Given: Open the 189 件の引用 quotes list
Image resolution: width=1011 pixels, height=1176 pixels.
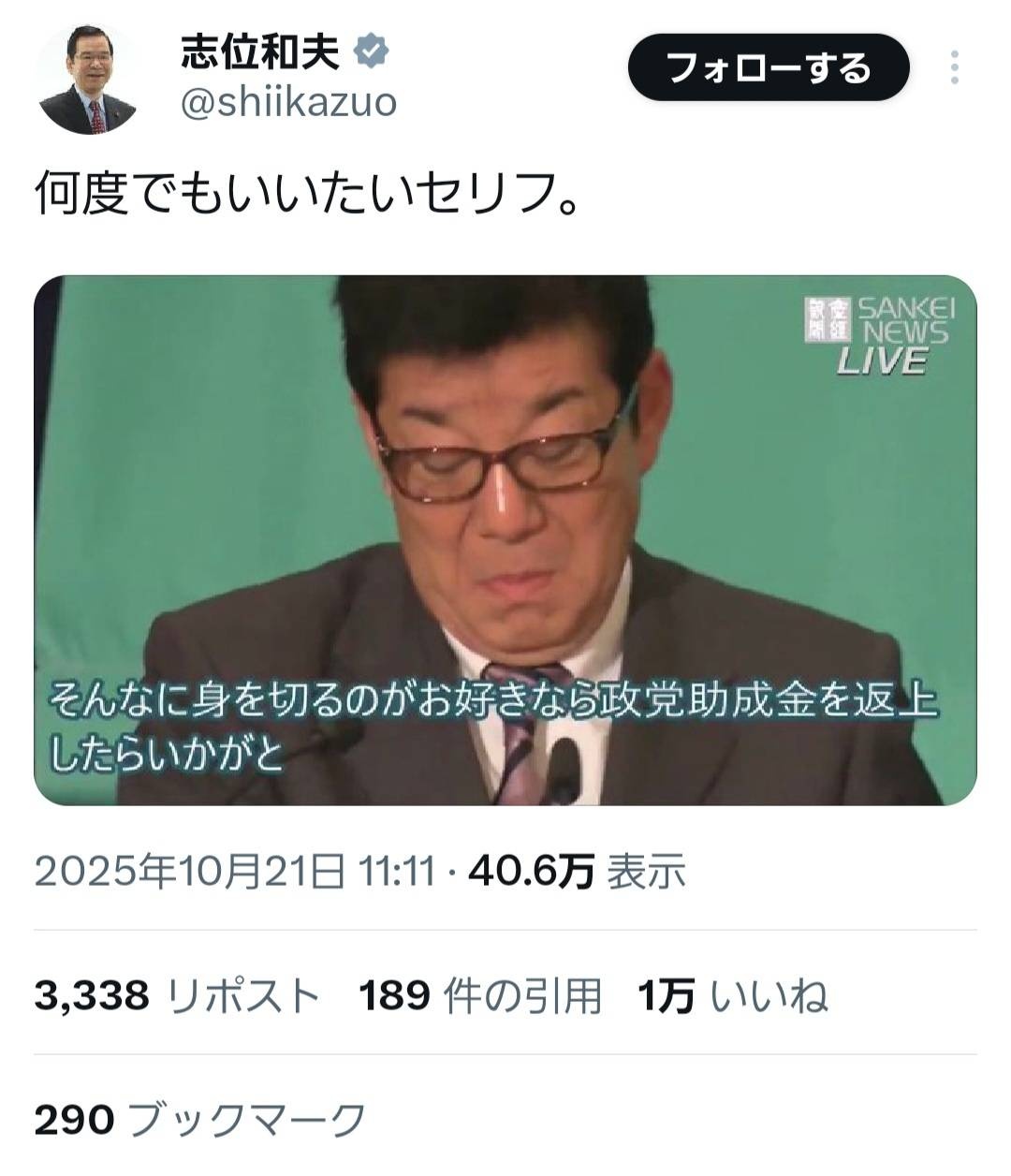Looking at the screenshot, I should (x=480, y=995).
